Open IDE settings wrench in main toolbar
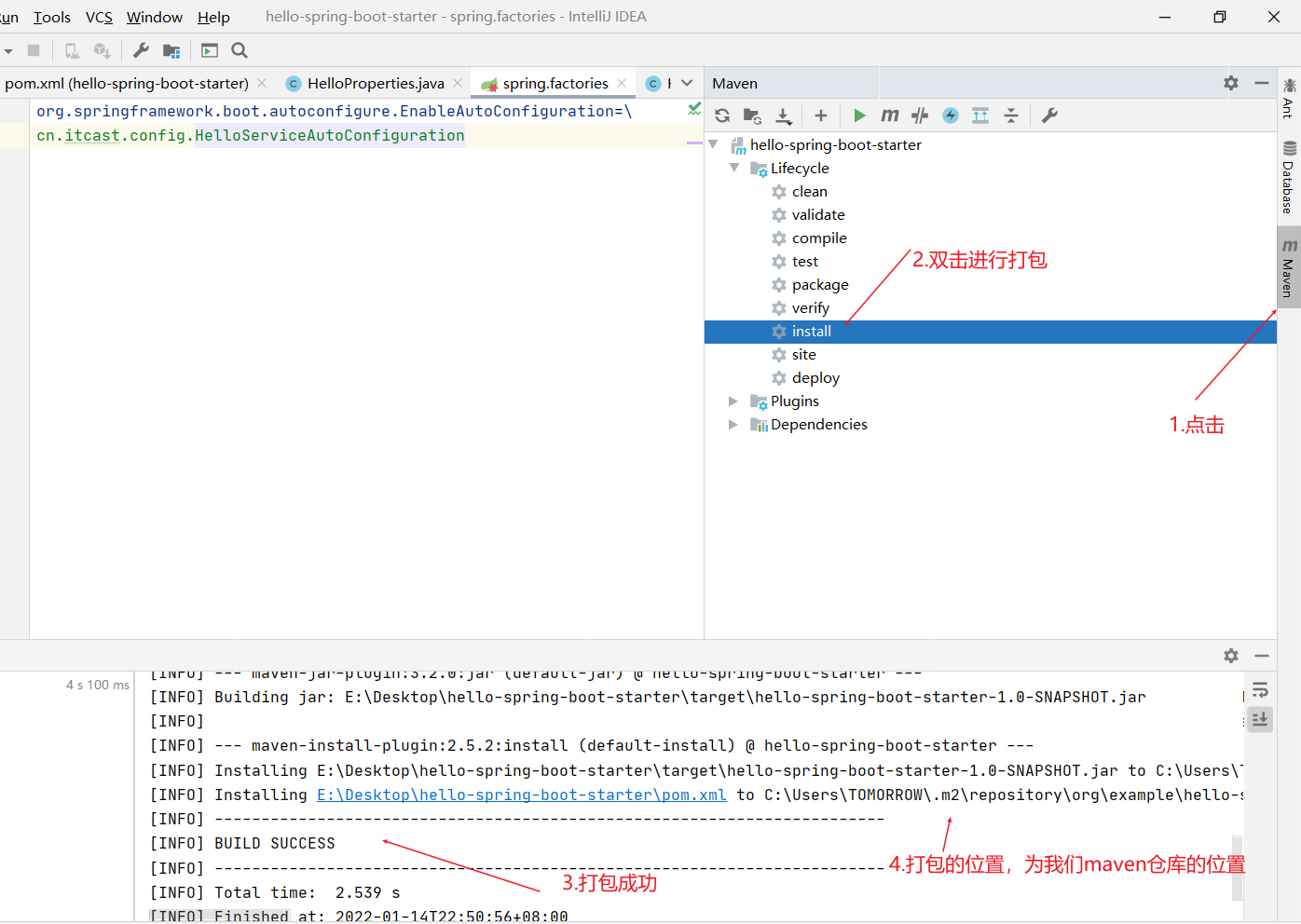Viewport: 1301px width, 924px height. [141, 50]
